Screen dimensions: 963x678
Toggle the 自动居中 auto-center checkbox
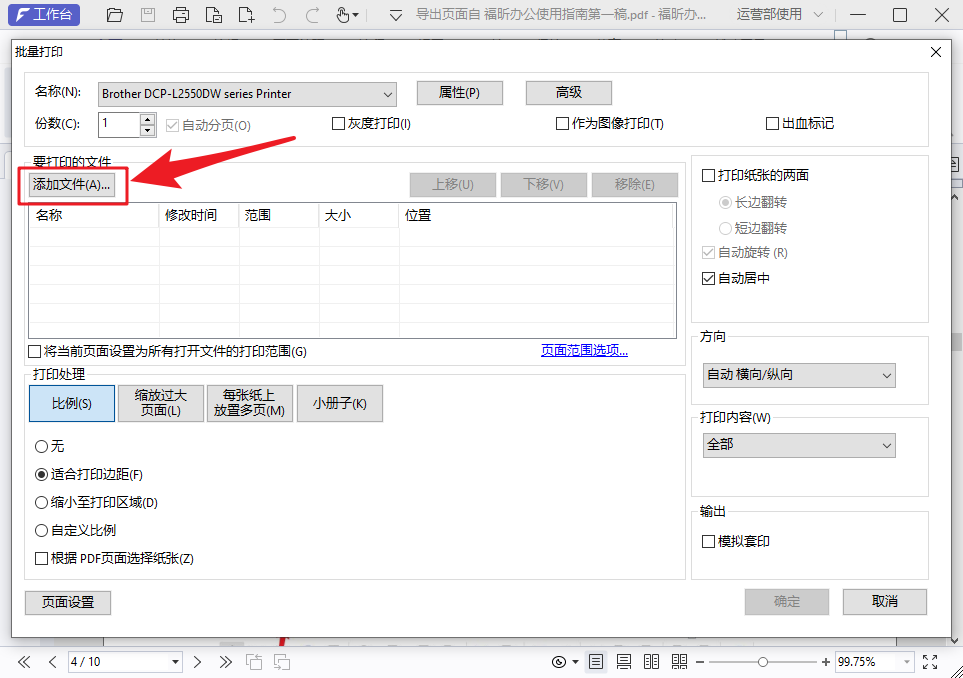708,279
